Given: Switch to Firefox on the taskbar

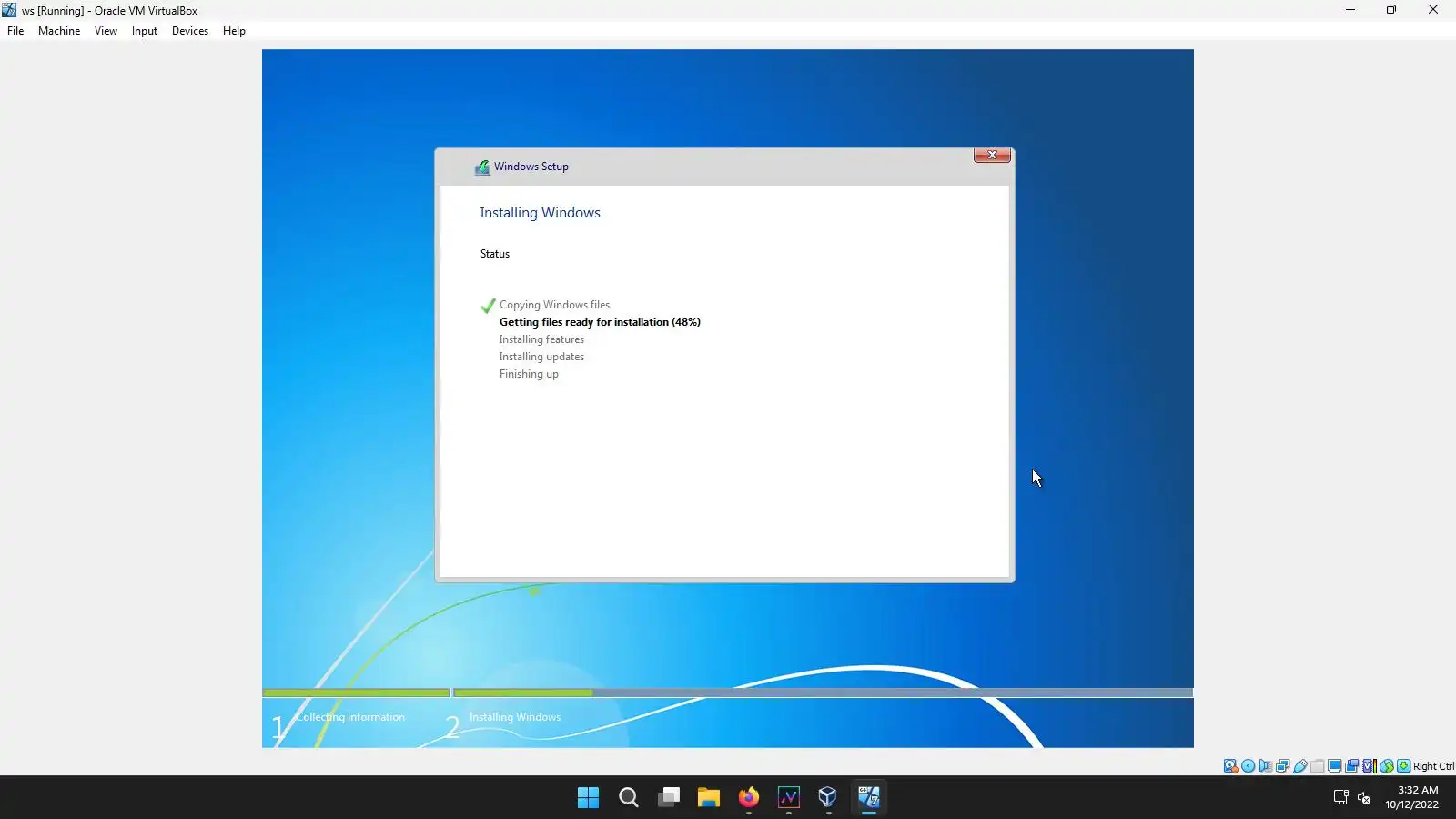Looking at the screenshot, I should pyautogui.click(x=749, y=798).
